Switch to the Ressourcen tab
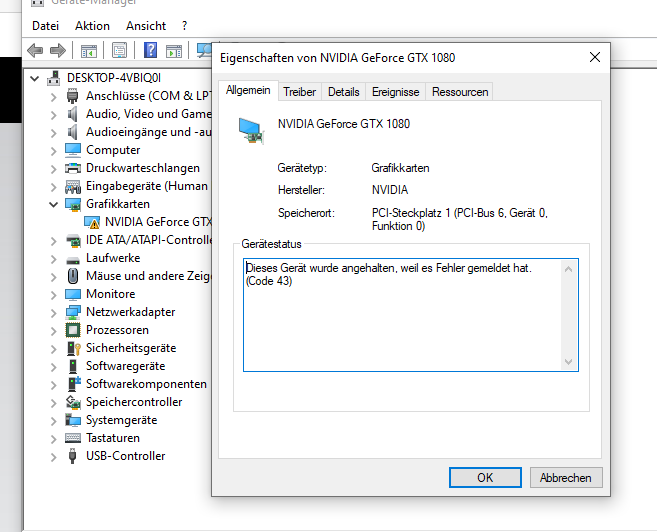 pyautogui.click(x=460, y=92)
